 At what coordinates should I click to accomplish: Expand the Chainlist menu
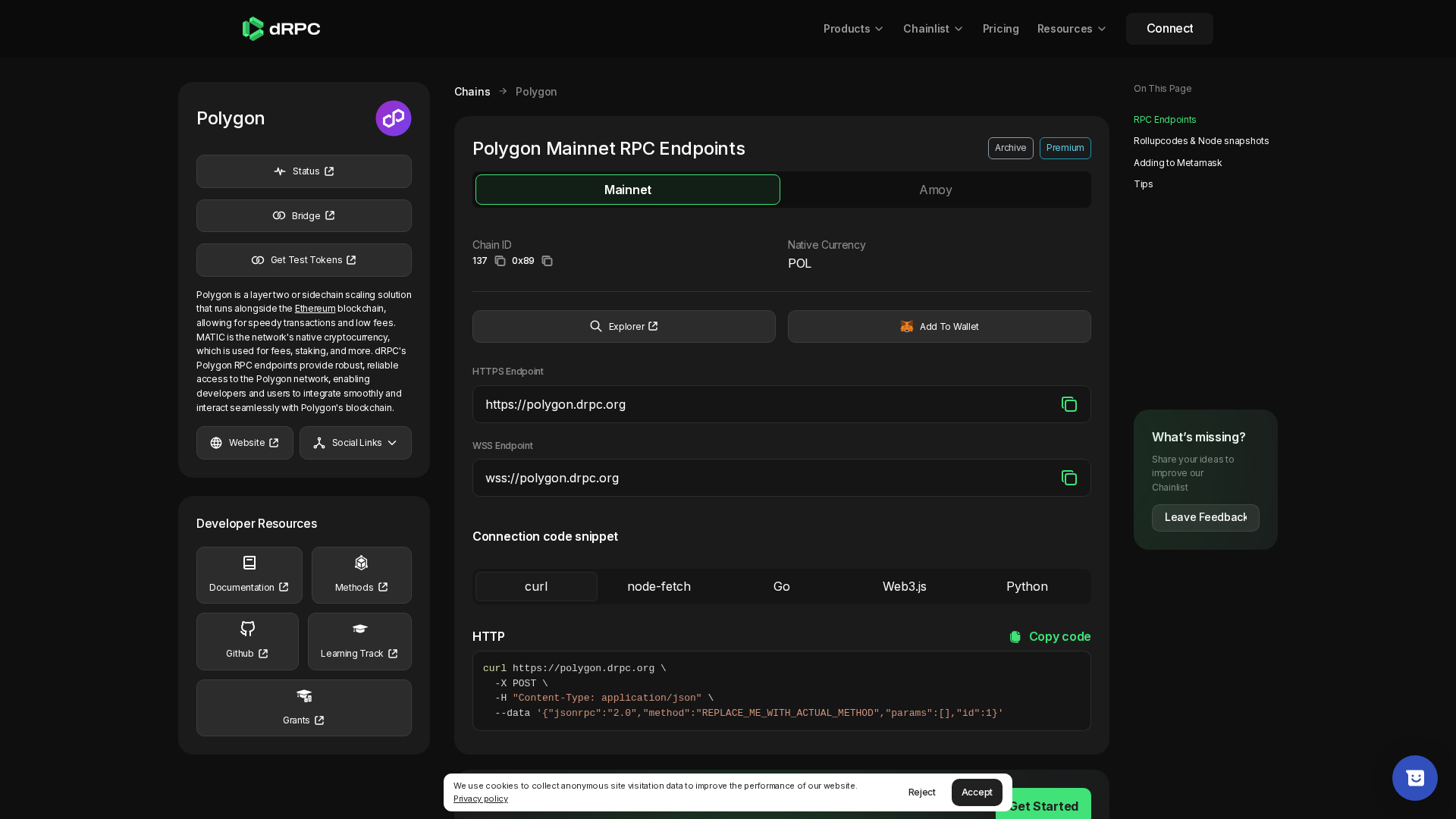coord(934,29)
